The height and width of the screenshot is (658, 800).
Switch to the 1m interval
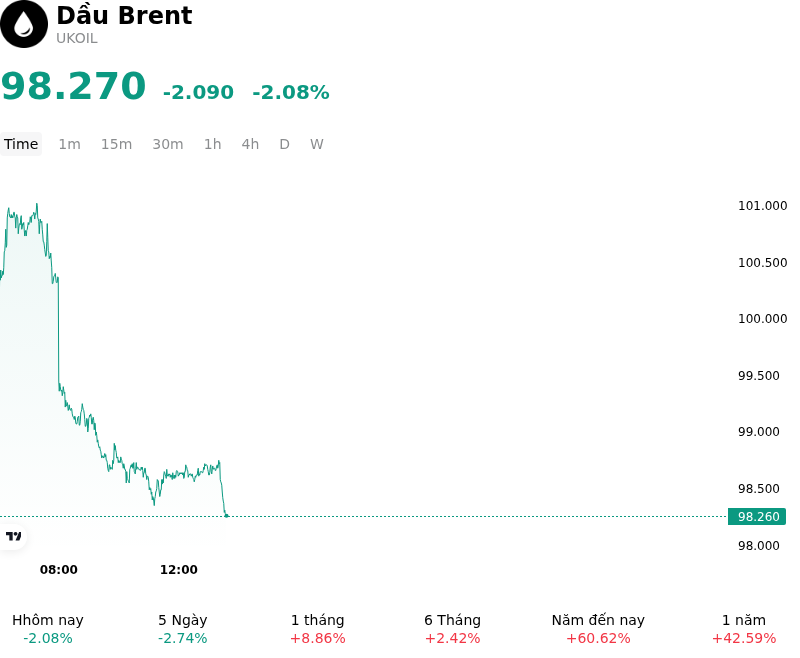[x=69, y=144]
